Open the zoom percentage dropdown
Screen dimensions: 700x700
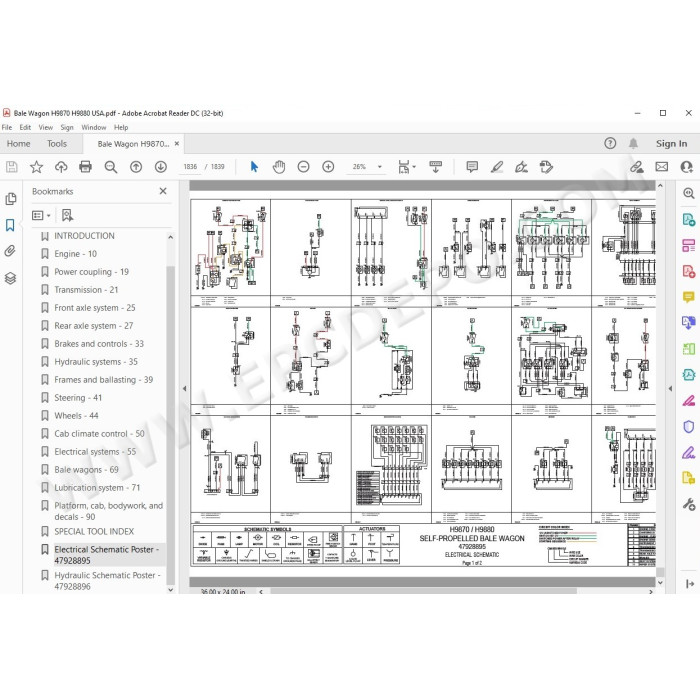pyautogui.click(x=380, y=167)
